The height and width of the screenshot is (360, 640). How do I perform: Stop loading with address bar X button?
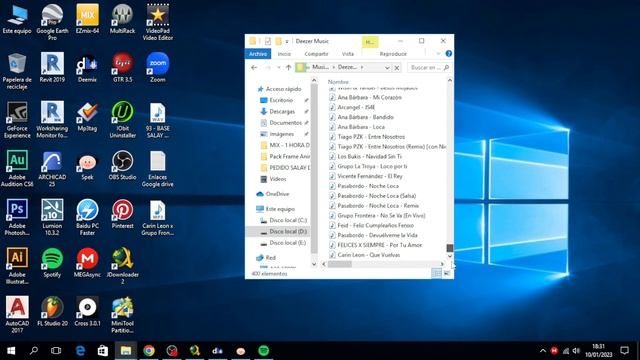397,67
